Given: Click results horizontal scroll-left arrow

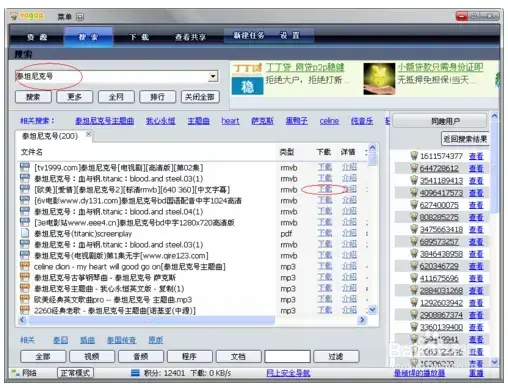Looking at the screenshot, I should pyautogui.click(x=22, y=320).
